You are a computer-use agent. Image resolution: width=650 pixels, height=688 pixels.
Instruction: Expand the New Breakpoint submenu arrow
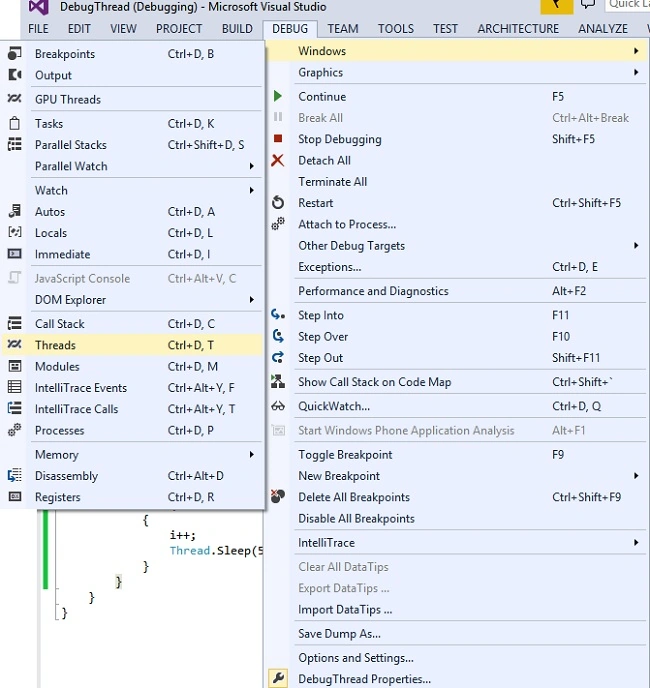[636, 476]
